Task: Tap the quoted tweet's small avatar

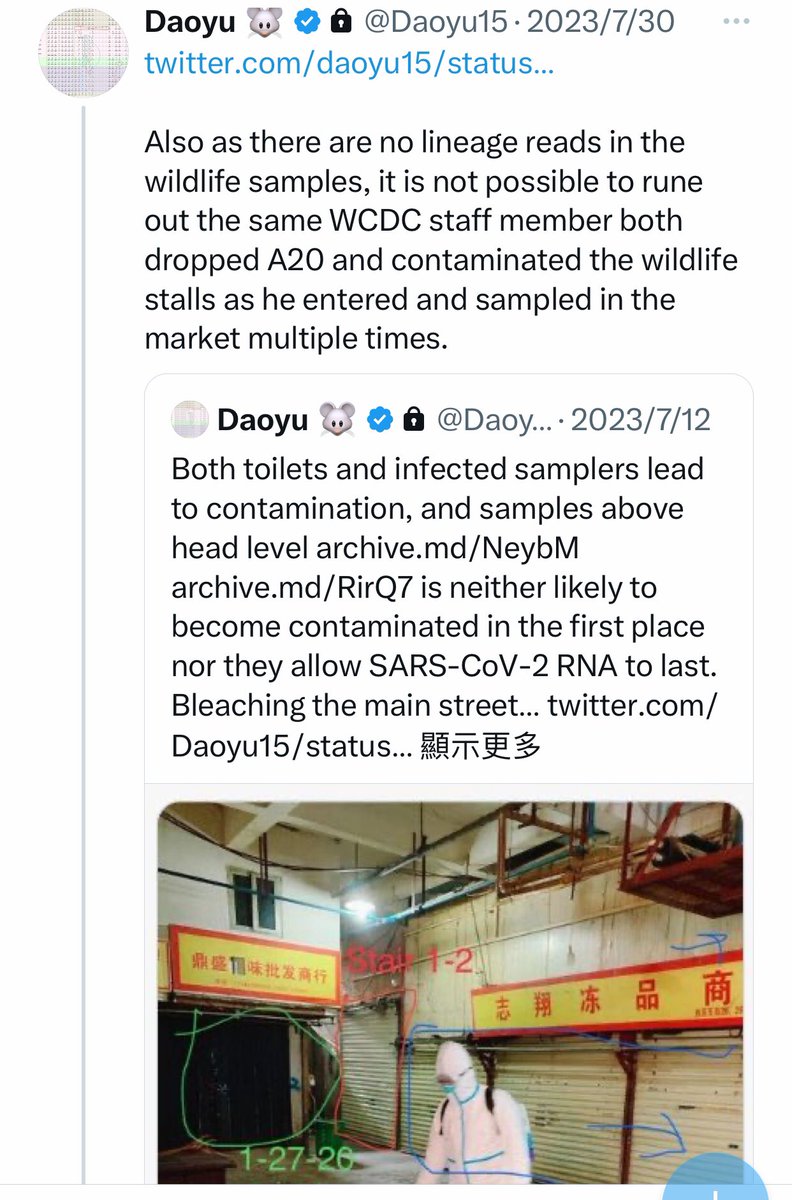Action: pyautogui.click(x=189, y=420)
